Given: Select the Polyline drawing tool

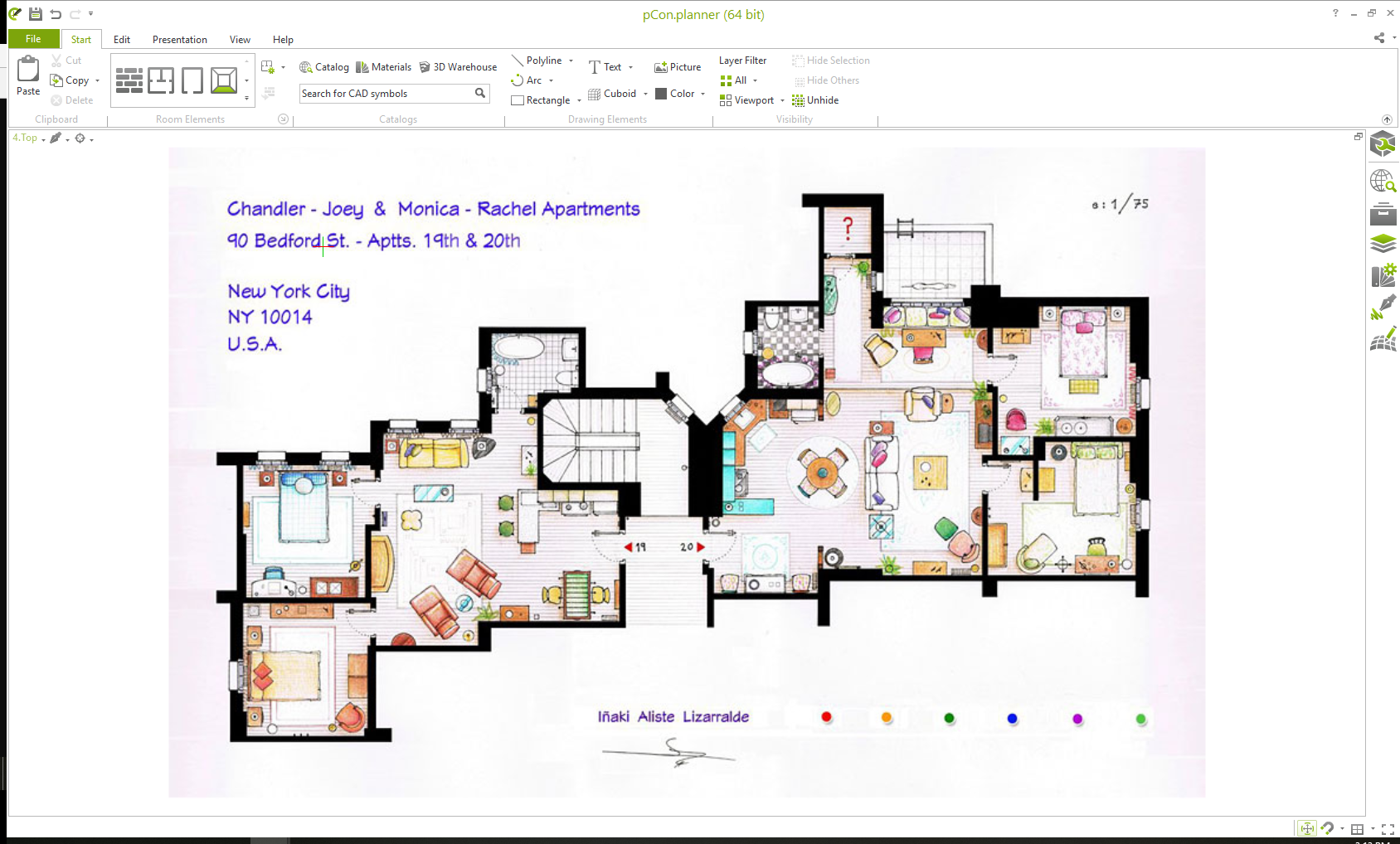Looking at the screenshot, I should point(537,61).
